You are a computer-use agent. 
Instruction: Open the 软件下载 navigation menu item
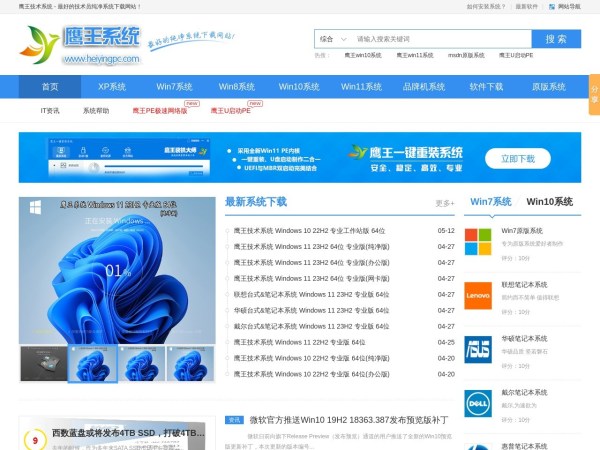487,87
